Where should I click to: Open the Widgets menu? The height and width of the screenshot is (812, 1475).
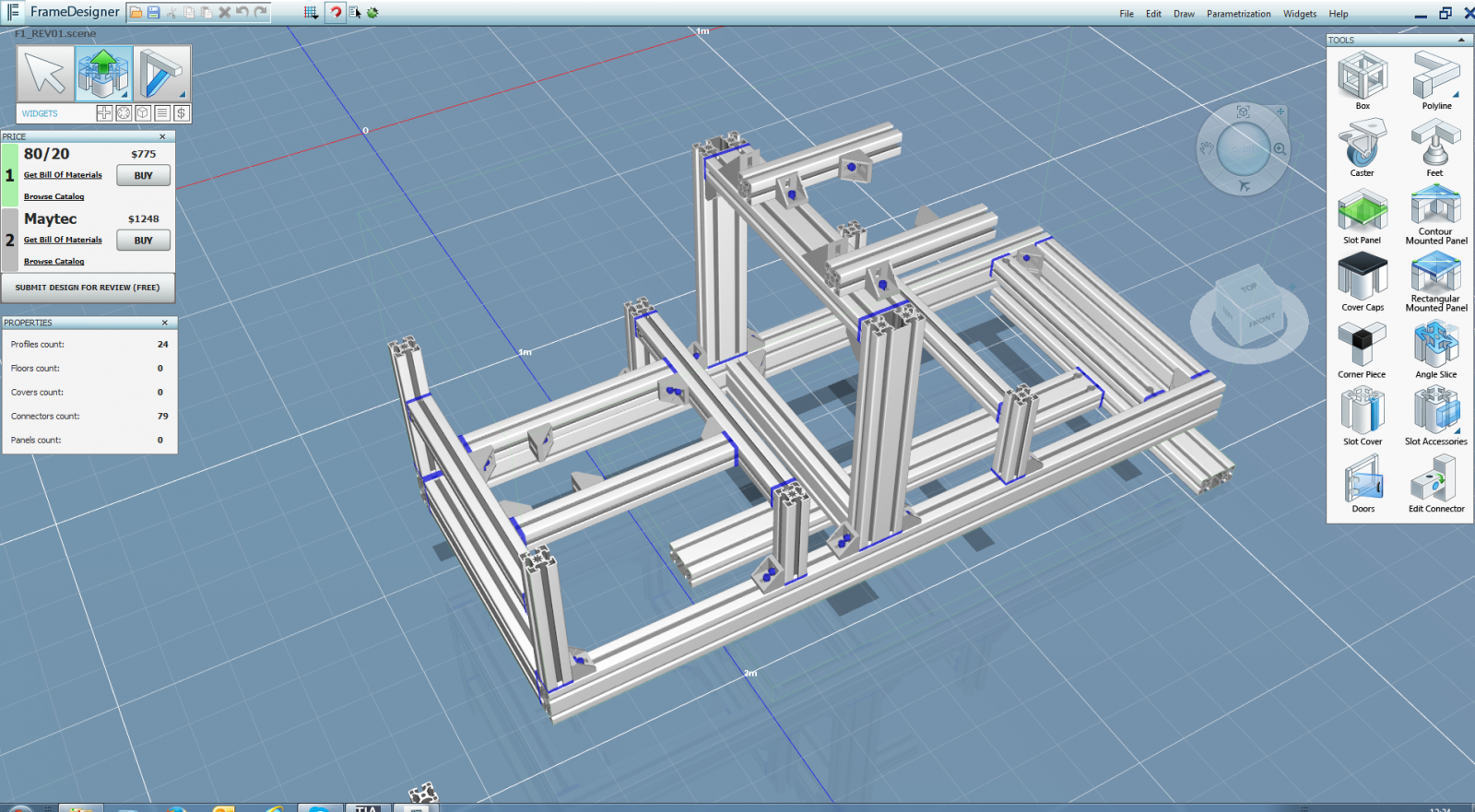coord(1300,14)
